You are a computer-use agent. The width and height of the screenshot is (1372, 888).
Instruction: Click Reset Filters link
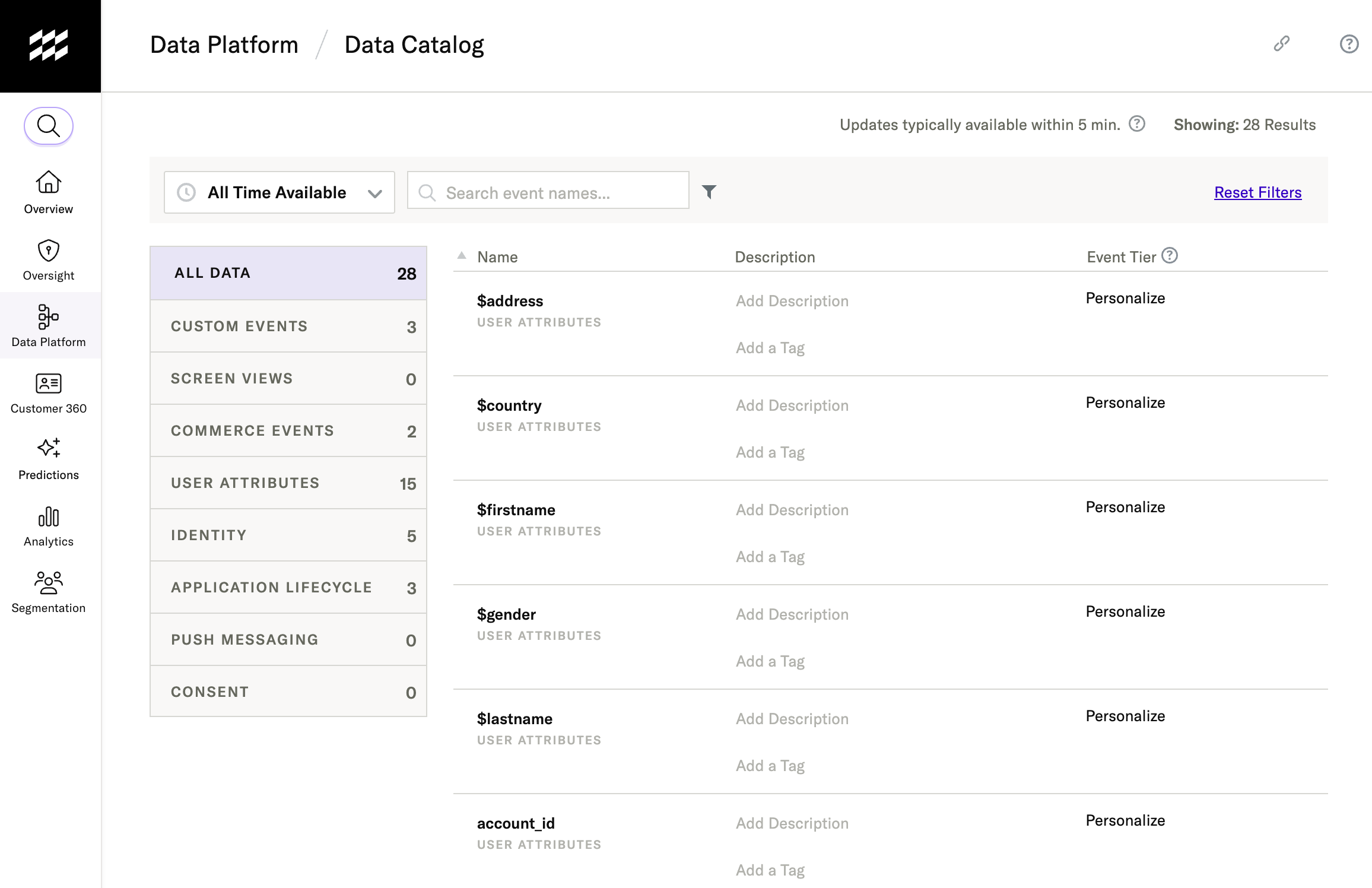[x=1257, y=192]
